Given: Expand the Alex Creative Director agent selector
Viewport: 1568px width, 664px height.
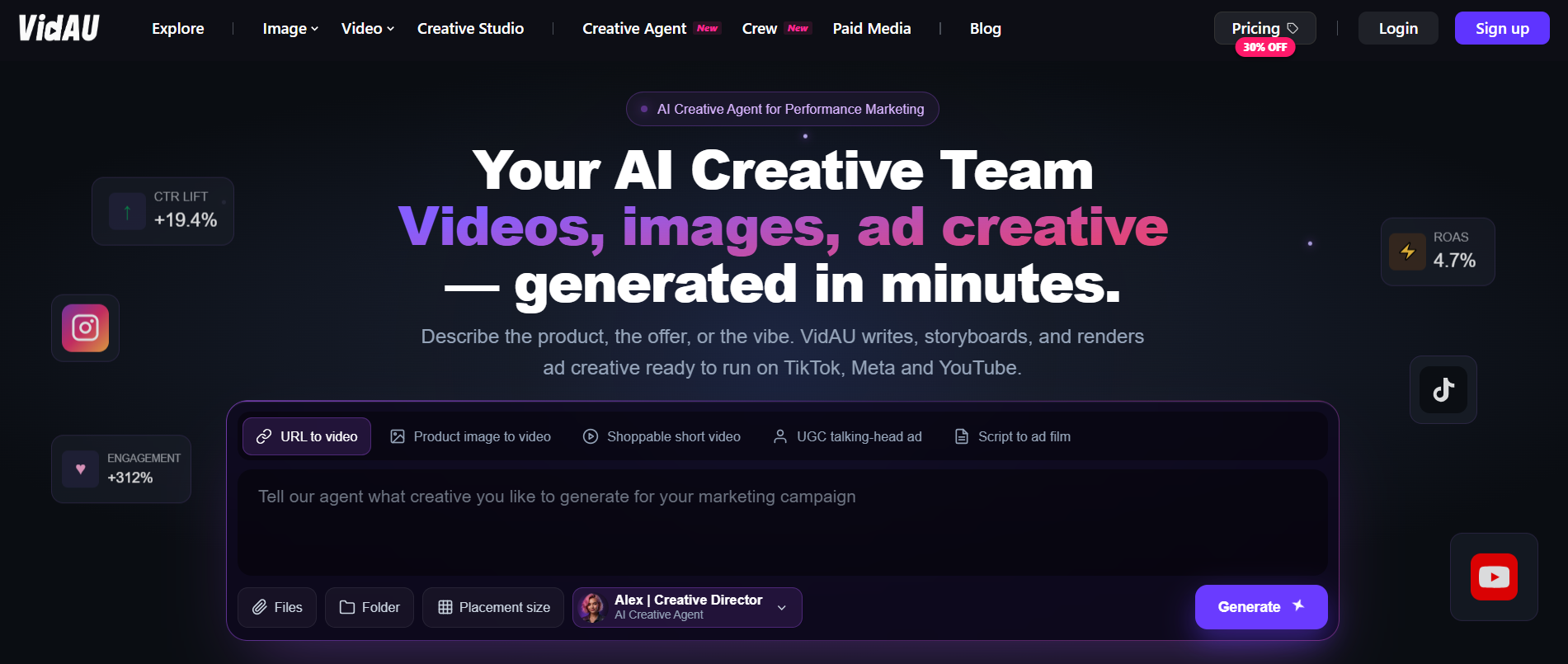Looking at the screenshot, I should point(687,607).
